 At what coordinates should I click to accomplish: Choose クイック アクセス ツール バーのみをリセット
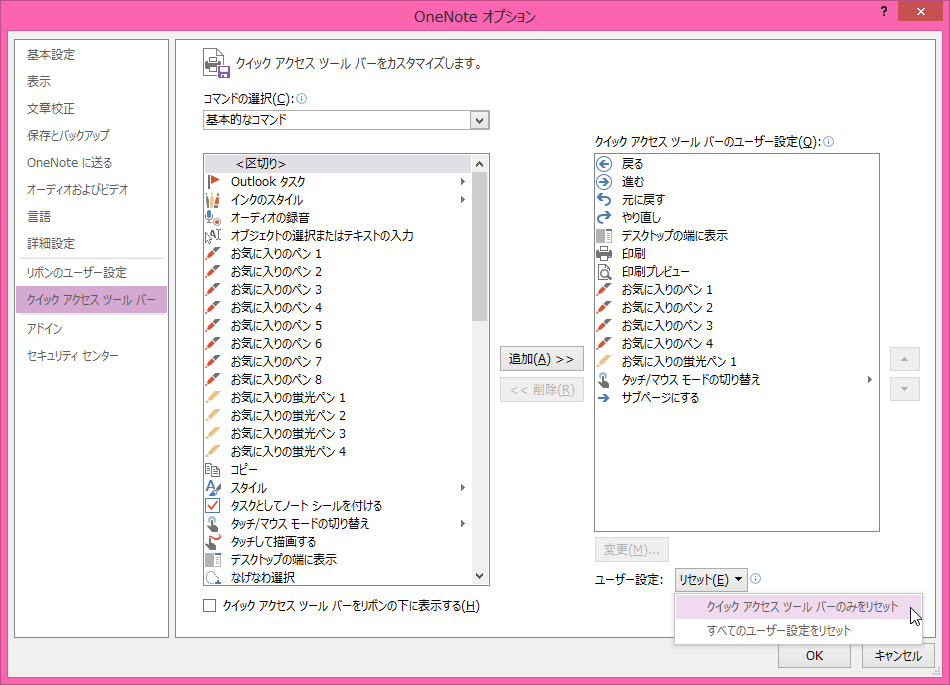(x=798, y=607)
